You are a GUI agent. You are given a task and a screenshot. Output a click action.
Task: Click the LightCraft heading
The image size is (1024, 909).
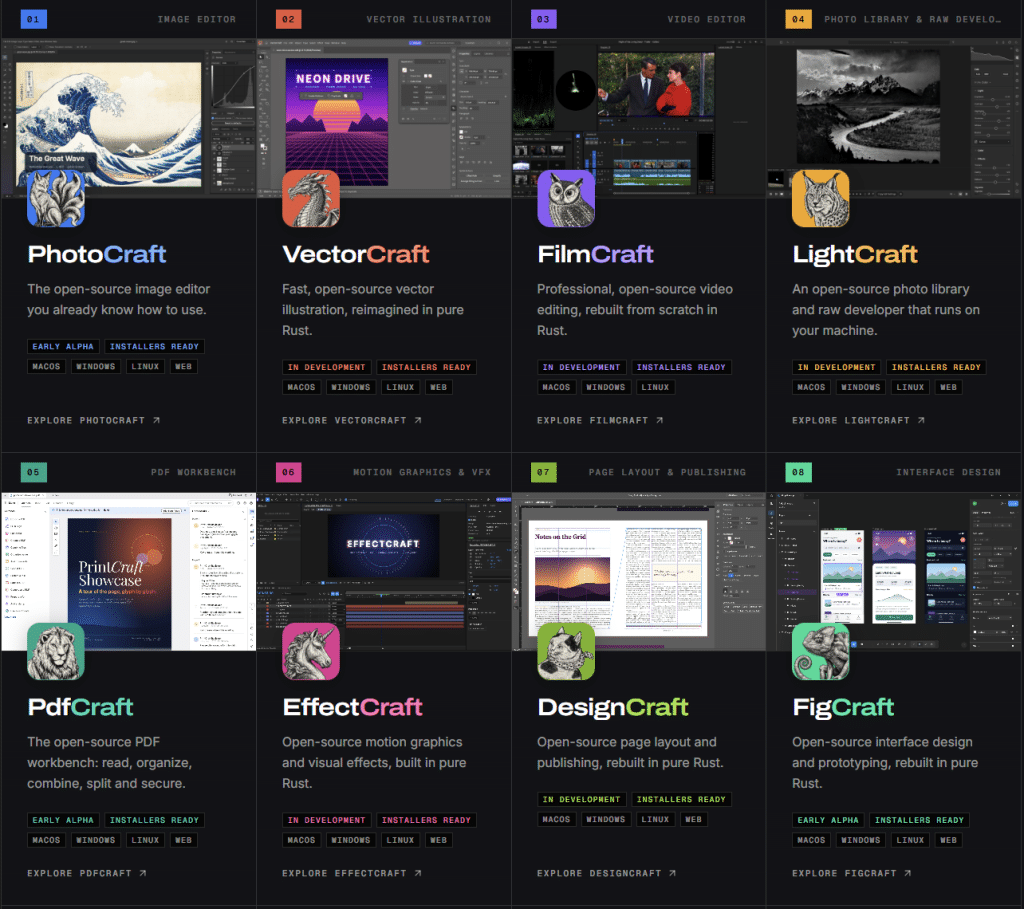pos(855,254)
